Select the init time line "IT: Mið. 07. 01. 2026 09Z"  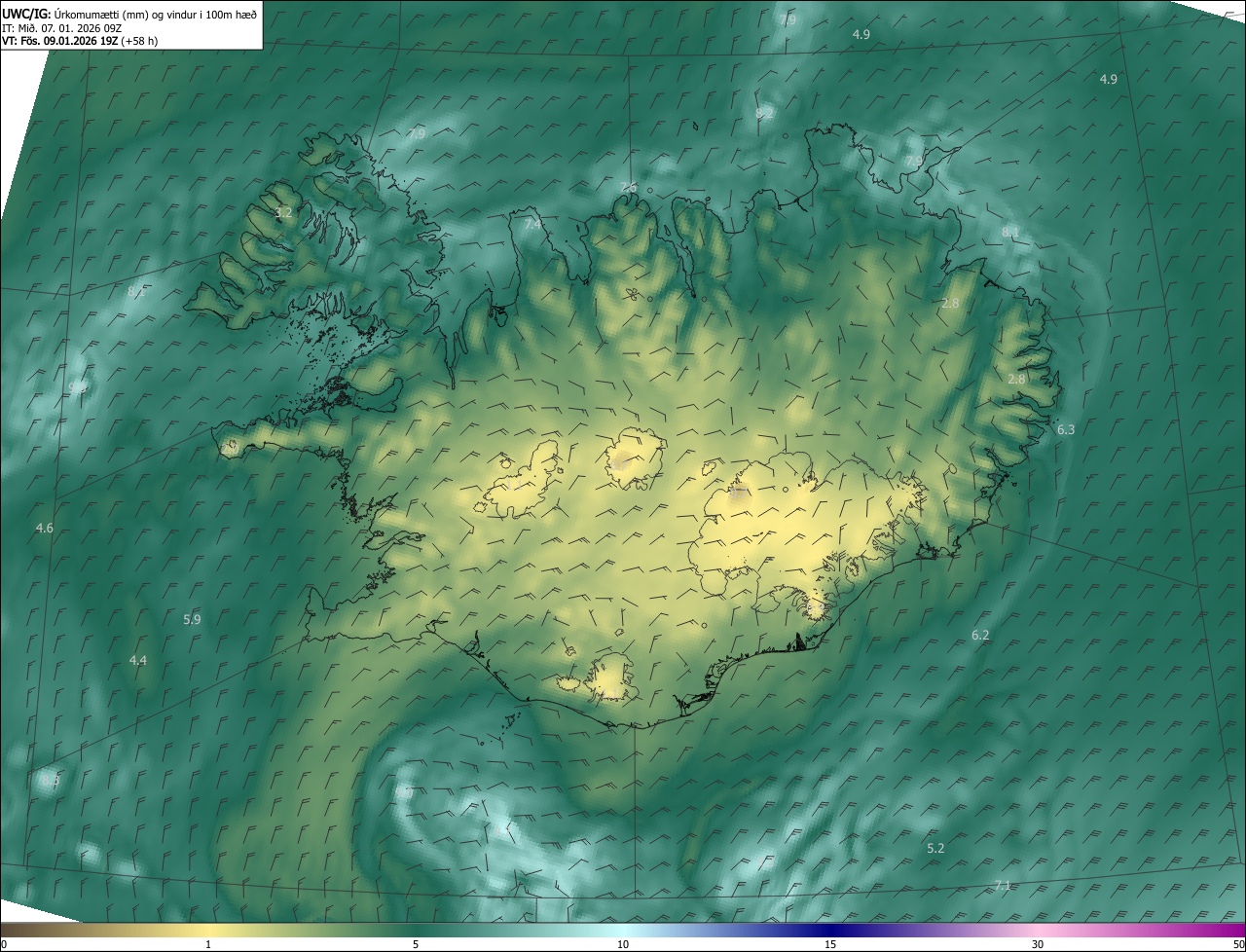click(x=62, y=28)
